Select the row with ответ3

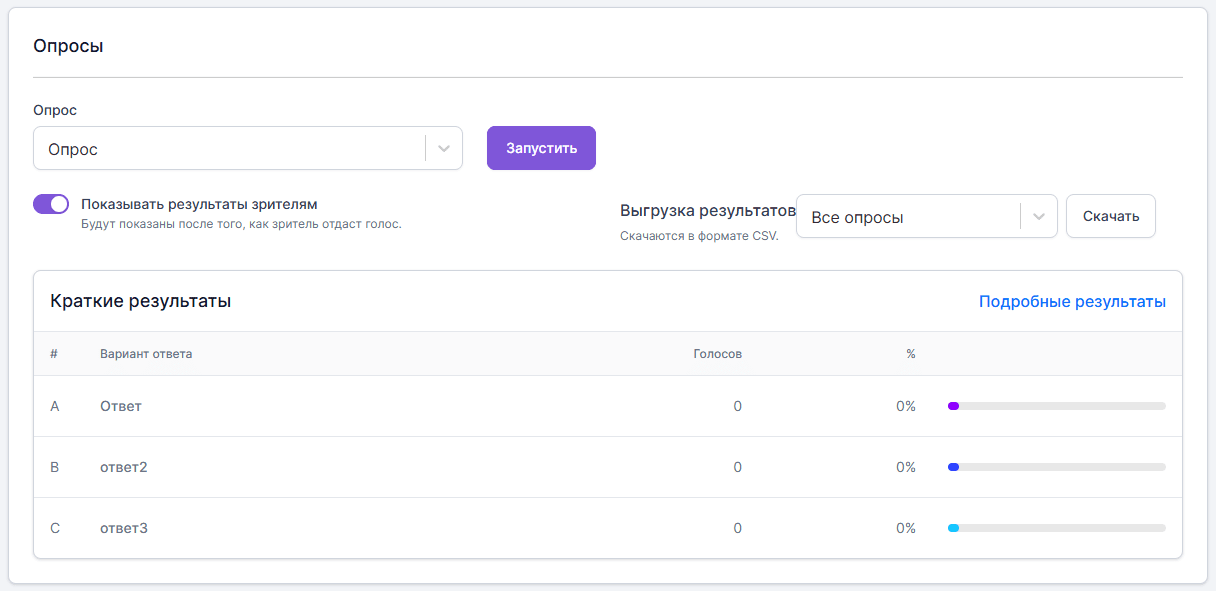coord(608,528)
